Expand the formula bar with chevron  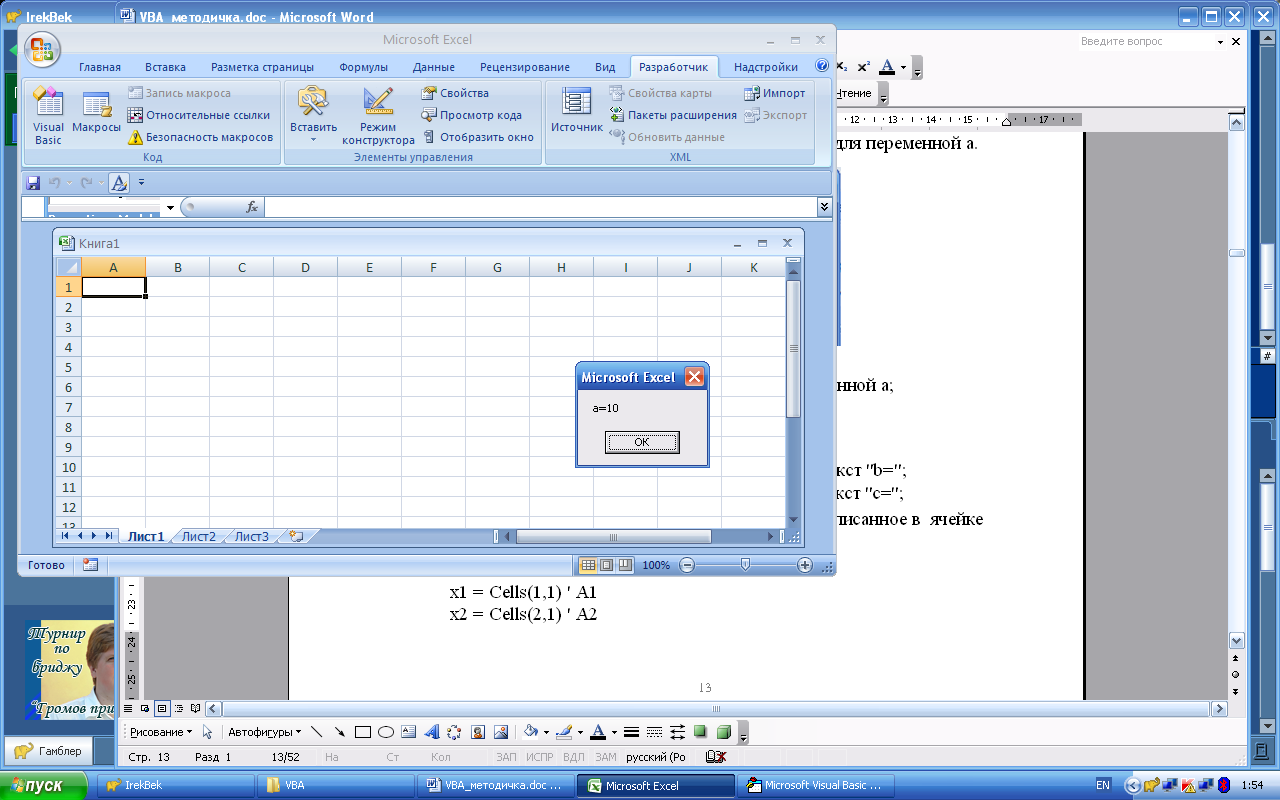824,207
